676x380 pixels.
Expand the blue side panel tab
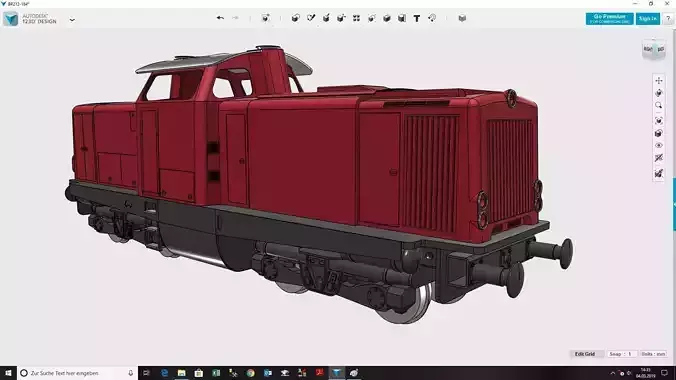[674, 204]
